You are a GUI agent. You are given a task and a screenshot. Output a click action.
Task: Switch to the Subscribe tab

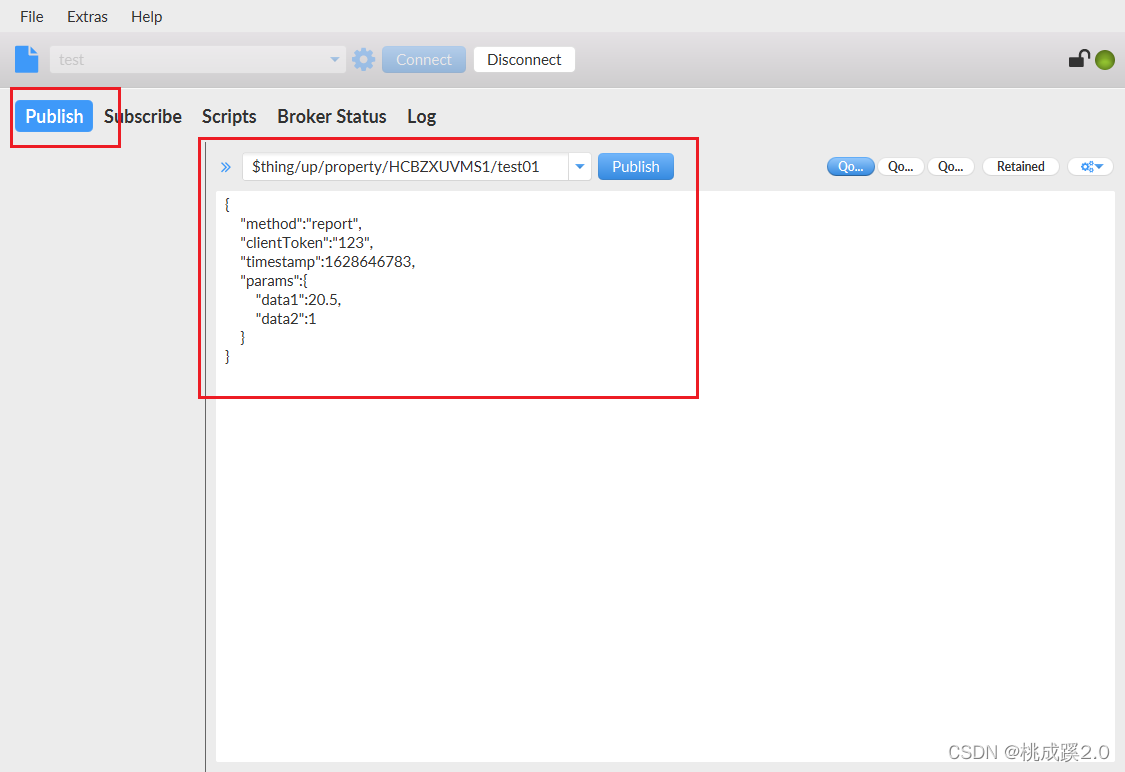[x=143, y=116]
